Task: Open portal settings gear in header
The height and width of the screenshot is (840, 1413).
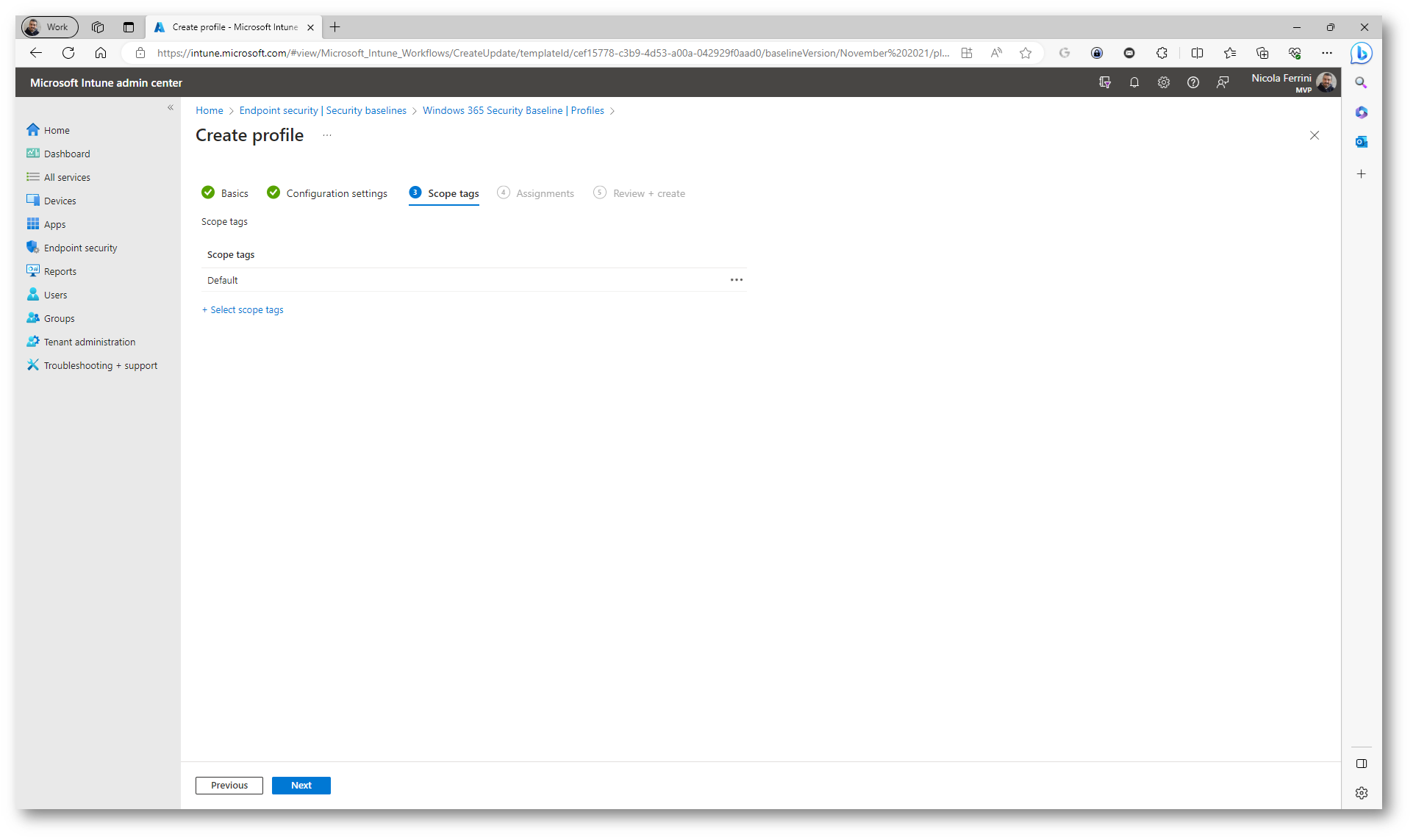Action: pos(1163,82)
